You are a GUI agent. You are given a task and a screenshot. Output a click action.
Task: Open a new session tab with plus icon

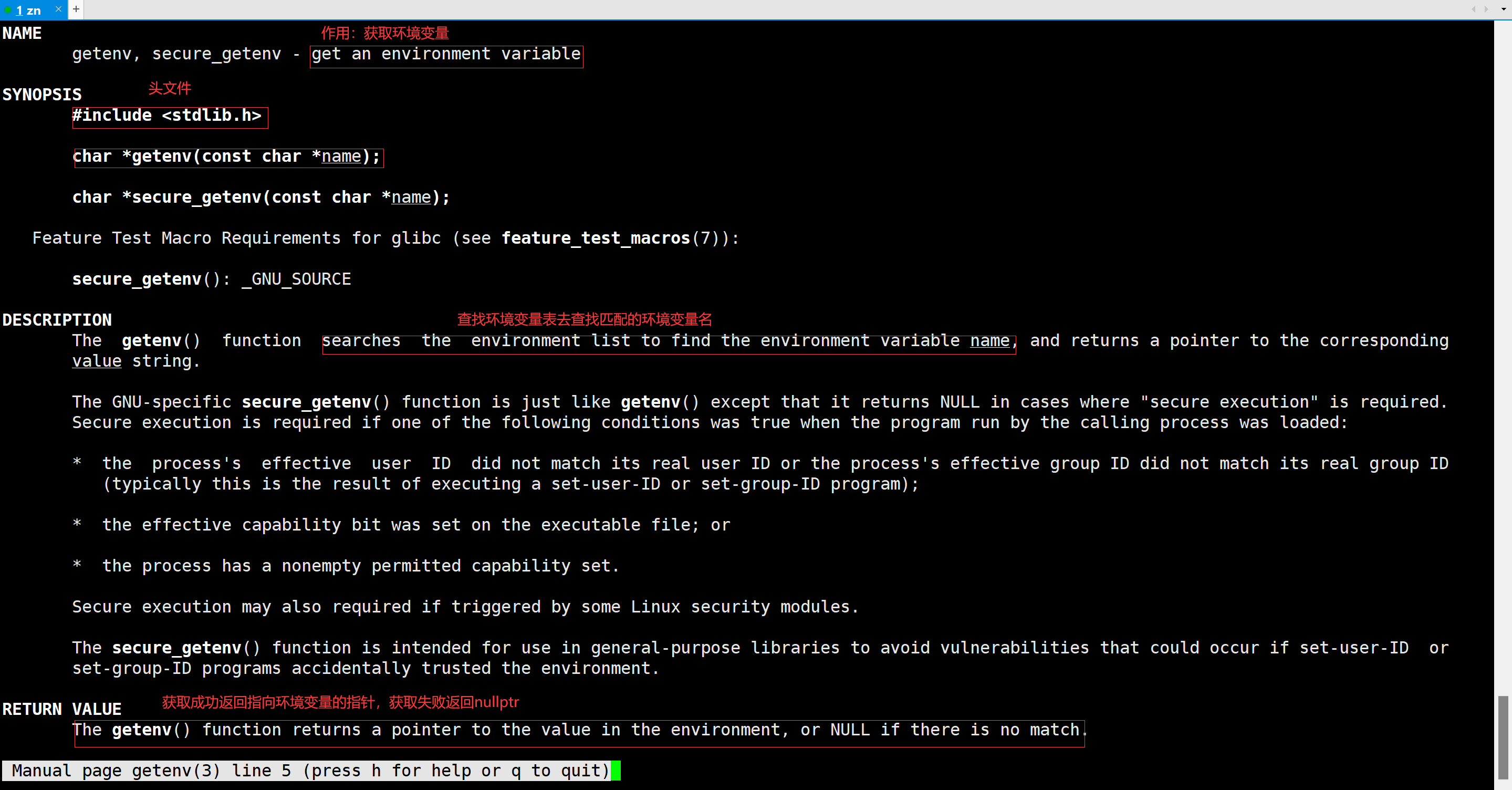point(76,9)
